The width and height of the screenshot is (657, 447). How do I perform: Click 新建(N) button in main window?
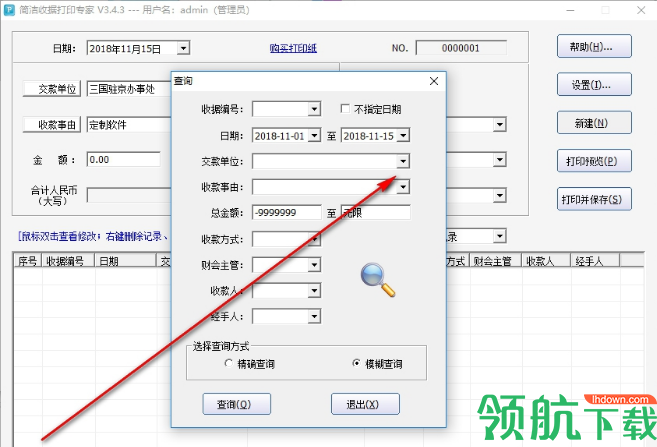pos(594,122)
